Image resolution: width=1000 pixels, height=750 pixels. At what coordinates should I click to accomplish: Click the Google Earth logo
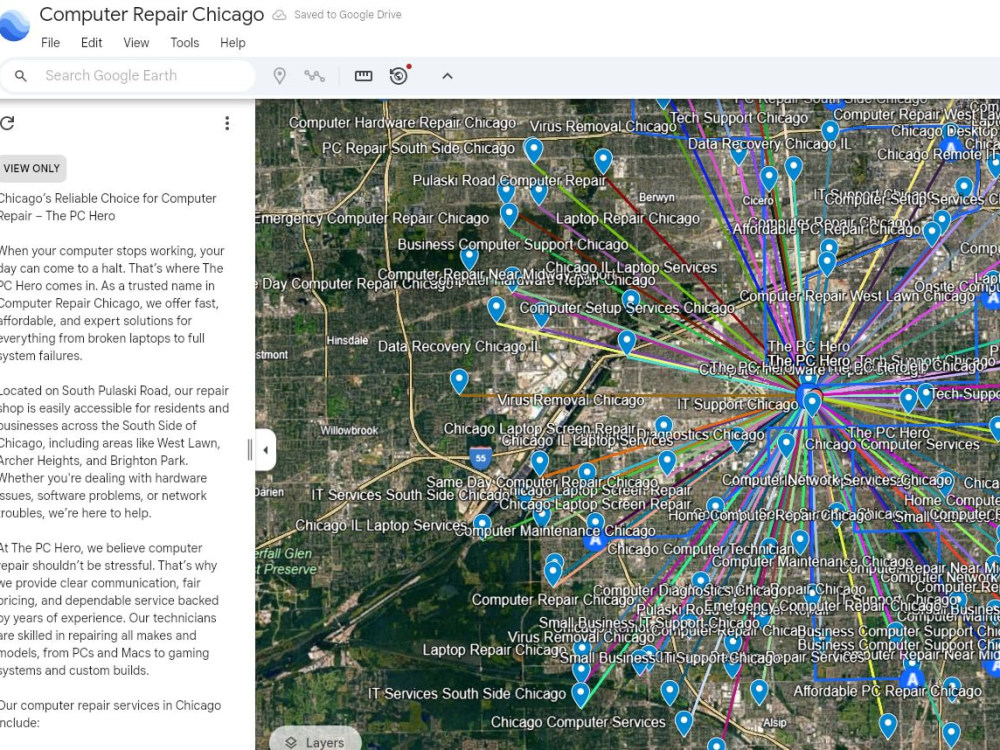pos(14,26)
